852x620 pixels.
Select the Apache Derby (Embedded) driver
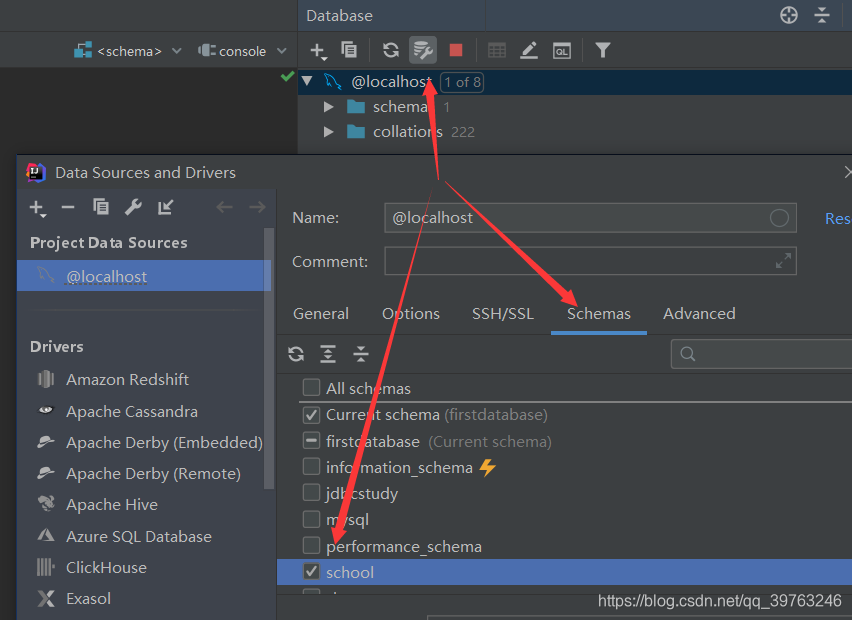tap(164, 442)
